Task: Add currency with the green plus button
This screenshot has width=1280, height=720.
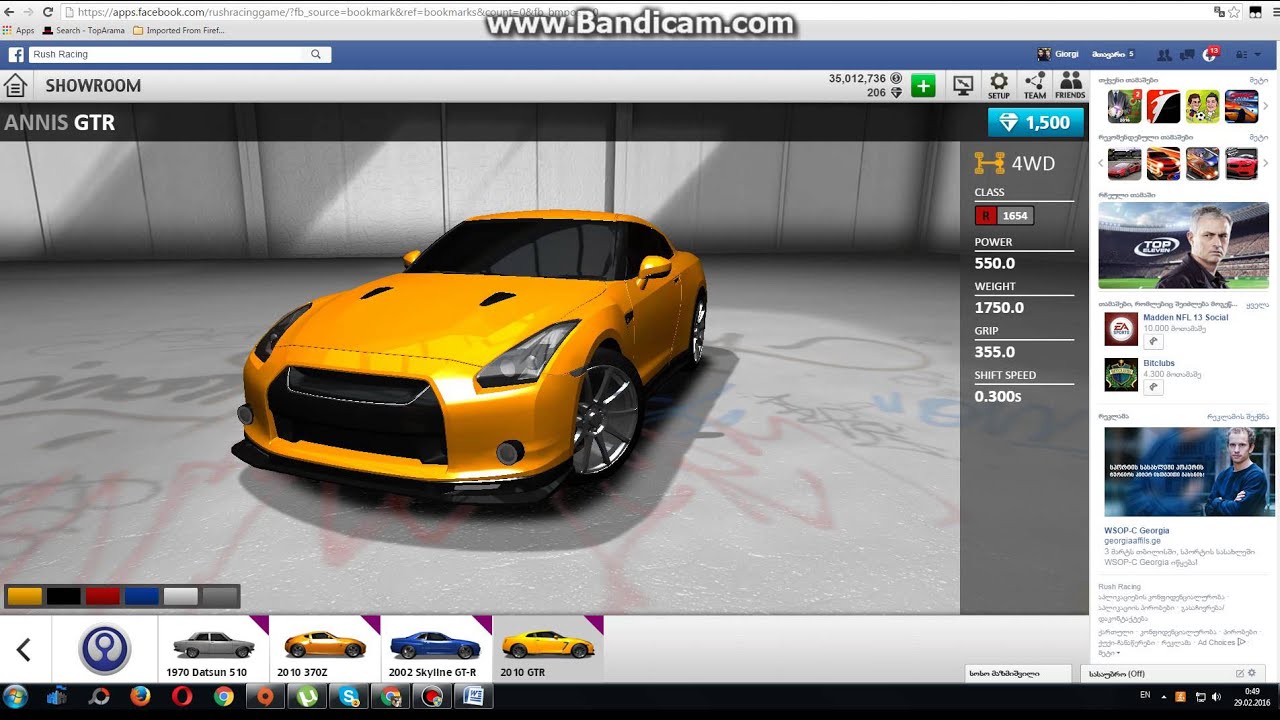Action: click(x=923, y=86)
